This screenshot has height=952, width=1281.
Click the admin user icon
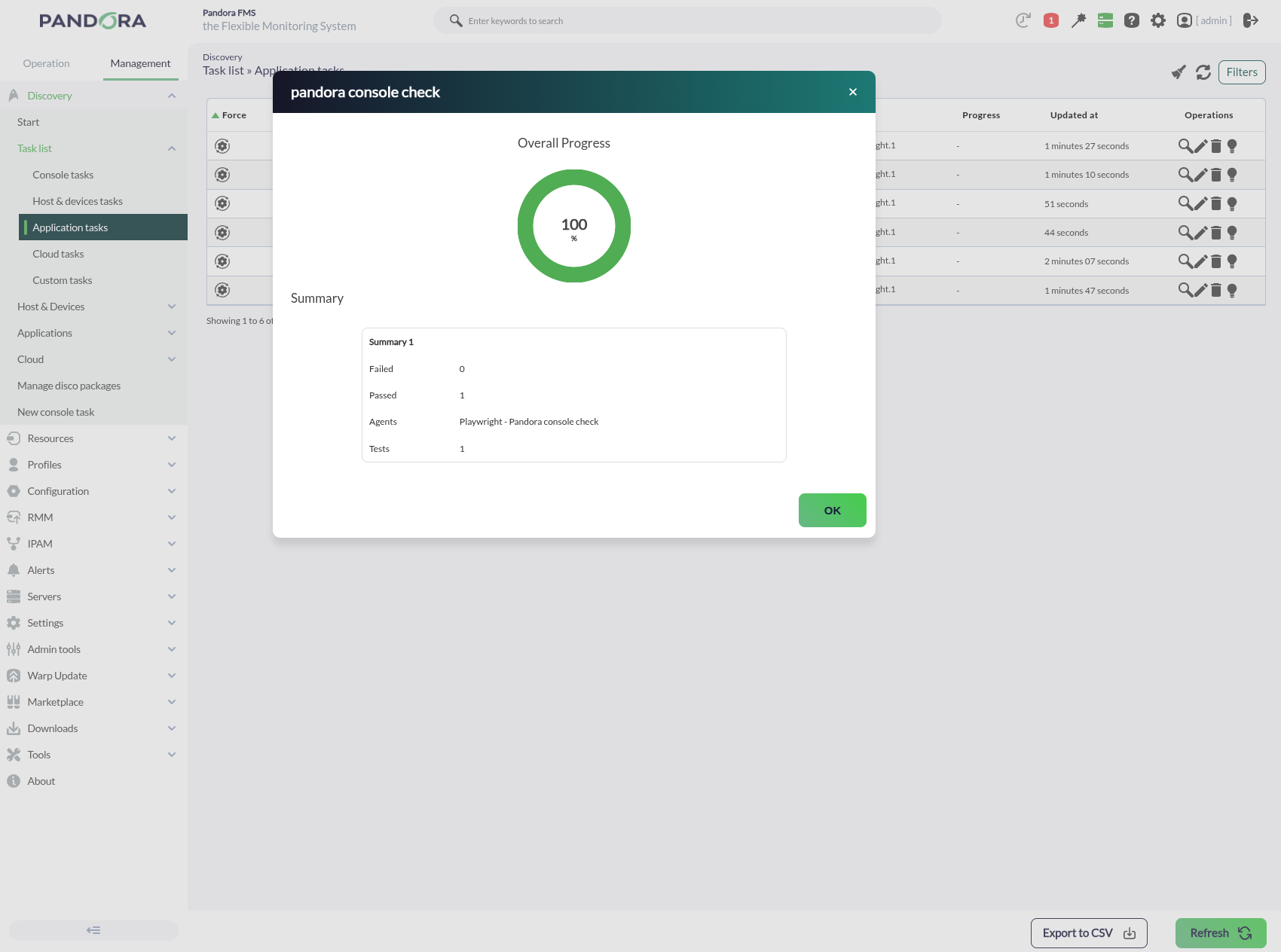pos(1185,20)
